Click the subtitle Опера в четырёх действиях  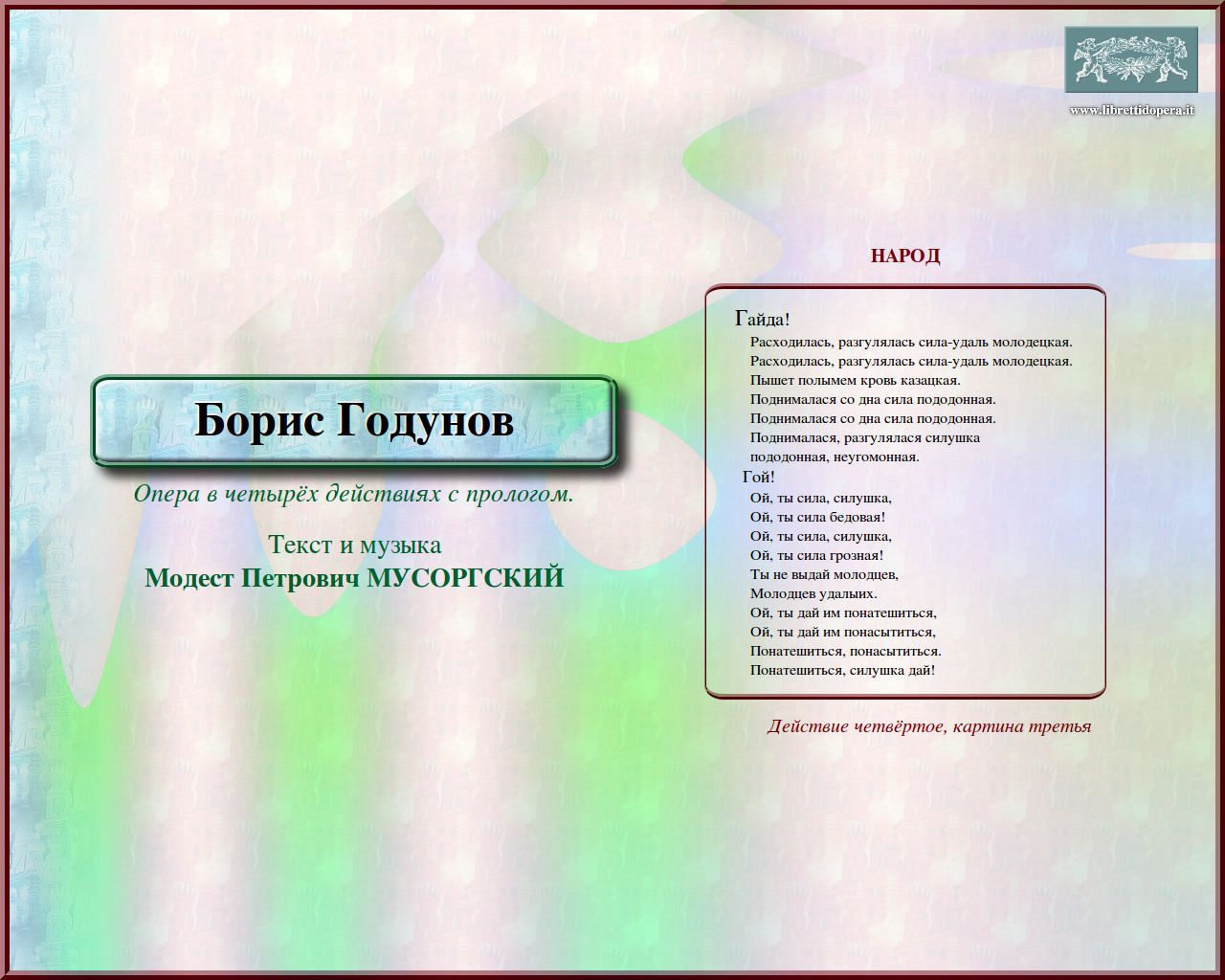click(353, 494)
